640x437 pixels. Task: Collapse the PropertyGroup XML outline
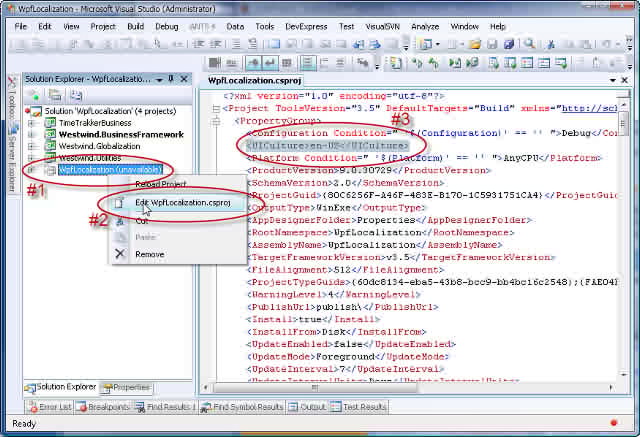click(216, 121)
